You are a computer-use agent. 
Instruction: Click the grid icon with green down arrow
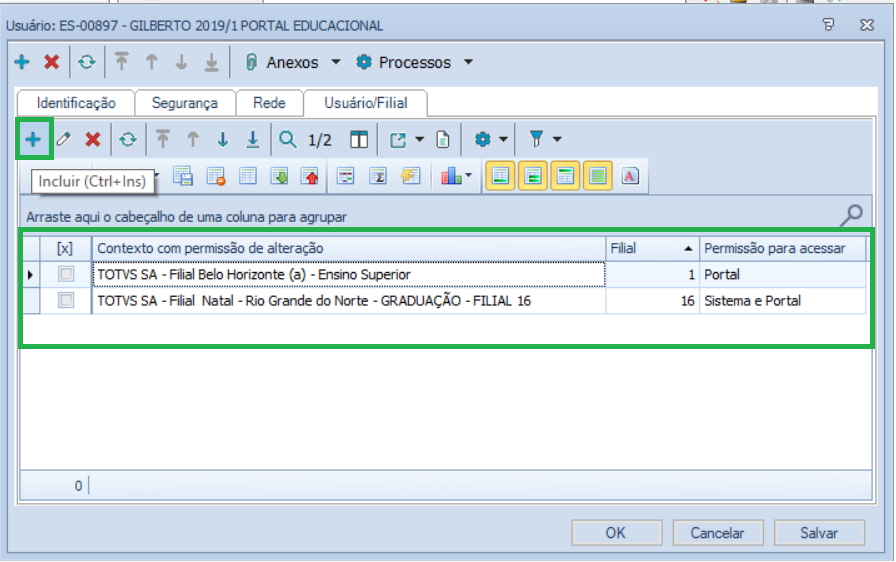(279, 176)
